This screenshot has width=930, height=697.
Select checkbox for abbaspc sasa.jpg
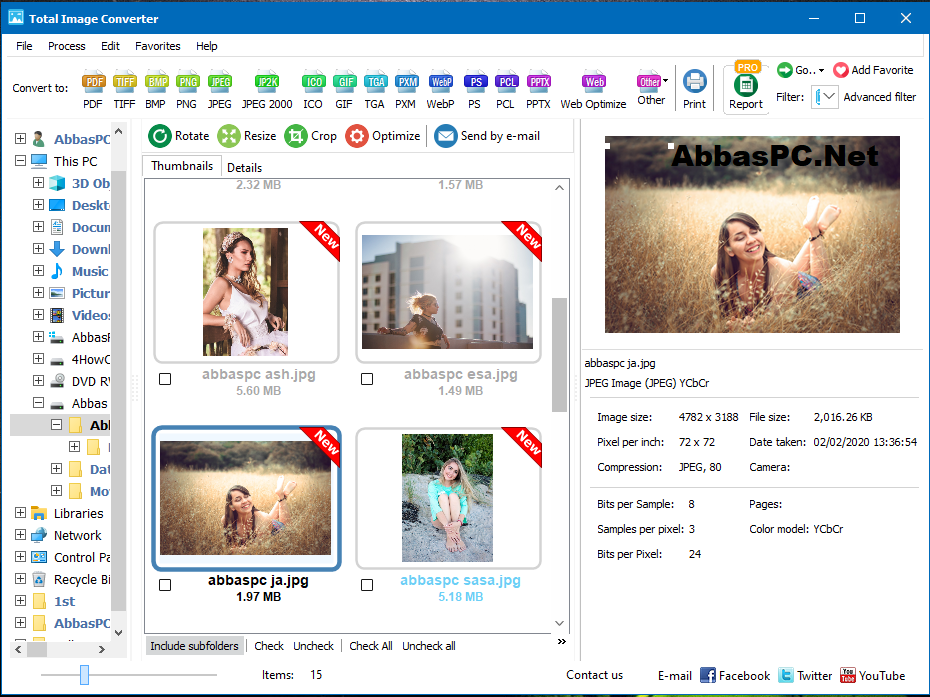pos(367,585)
